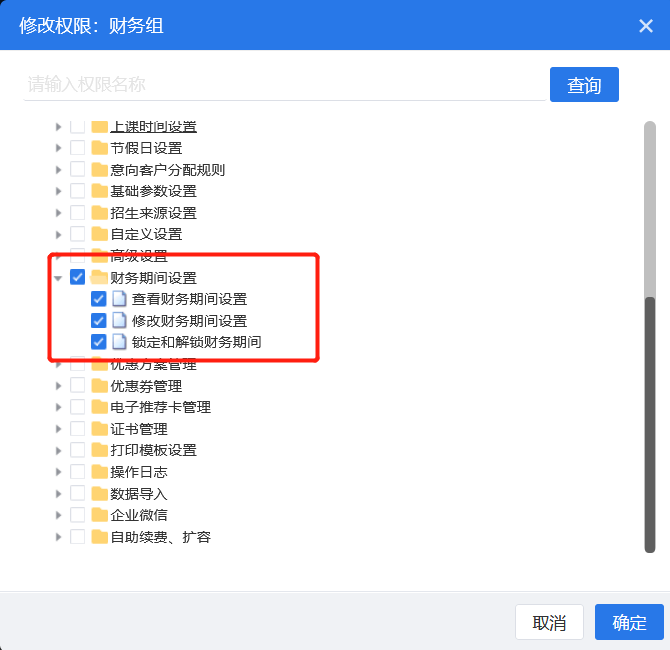Click the 查询 search button
This screenshot has height=650, width=670.
[584, 85]
